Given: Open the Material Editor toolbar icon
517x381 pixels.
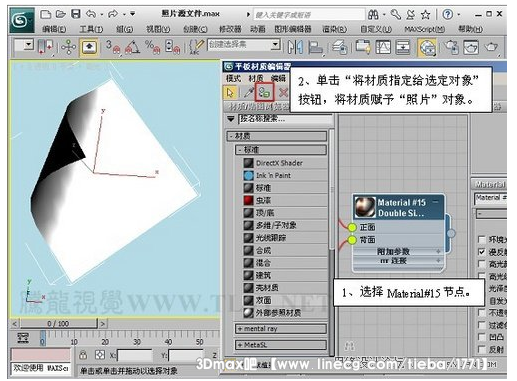Looking at the screenshot, I should click(427, 47).
